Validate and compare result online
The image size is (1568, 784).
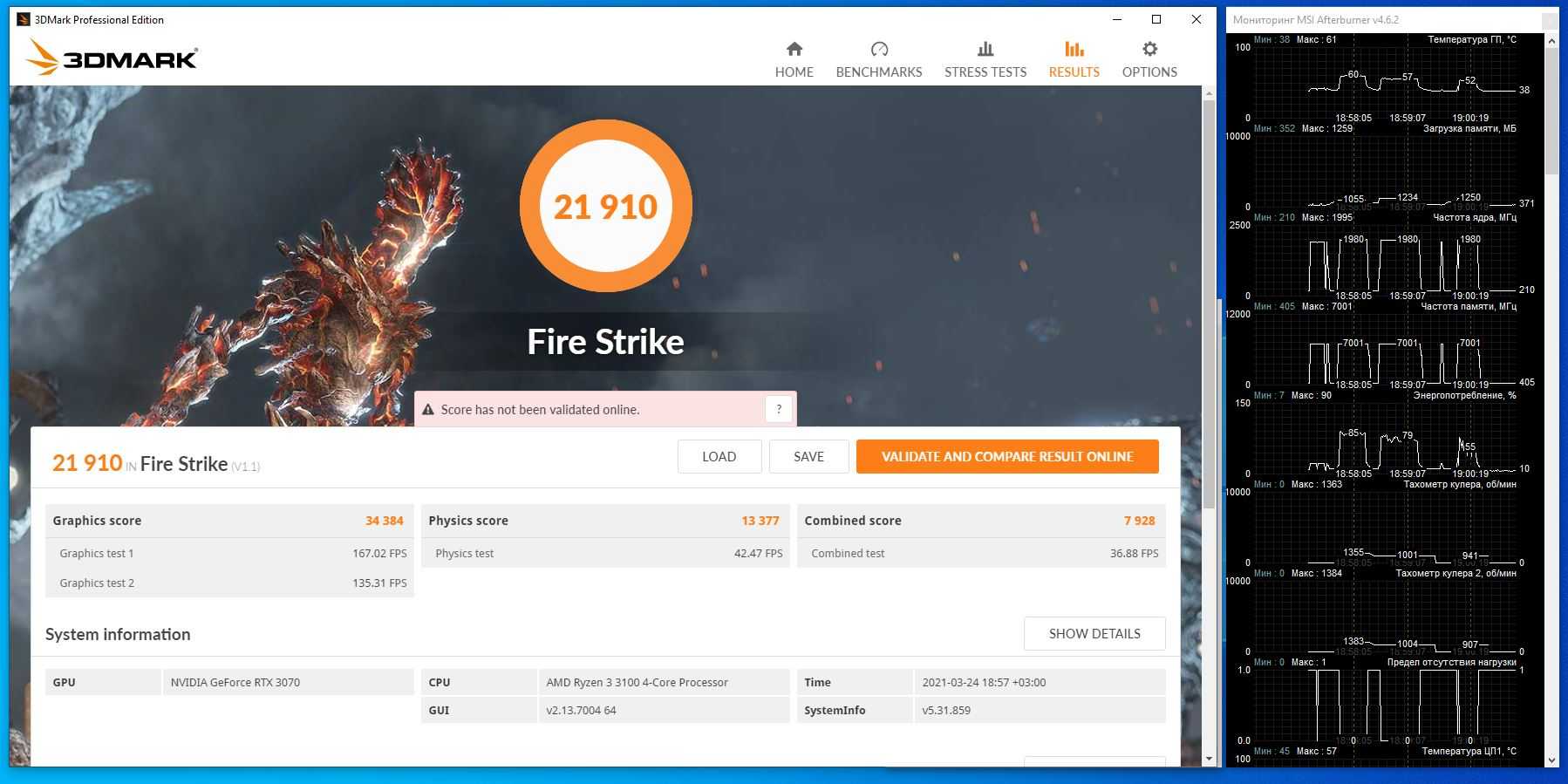coord(1006,457)
